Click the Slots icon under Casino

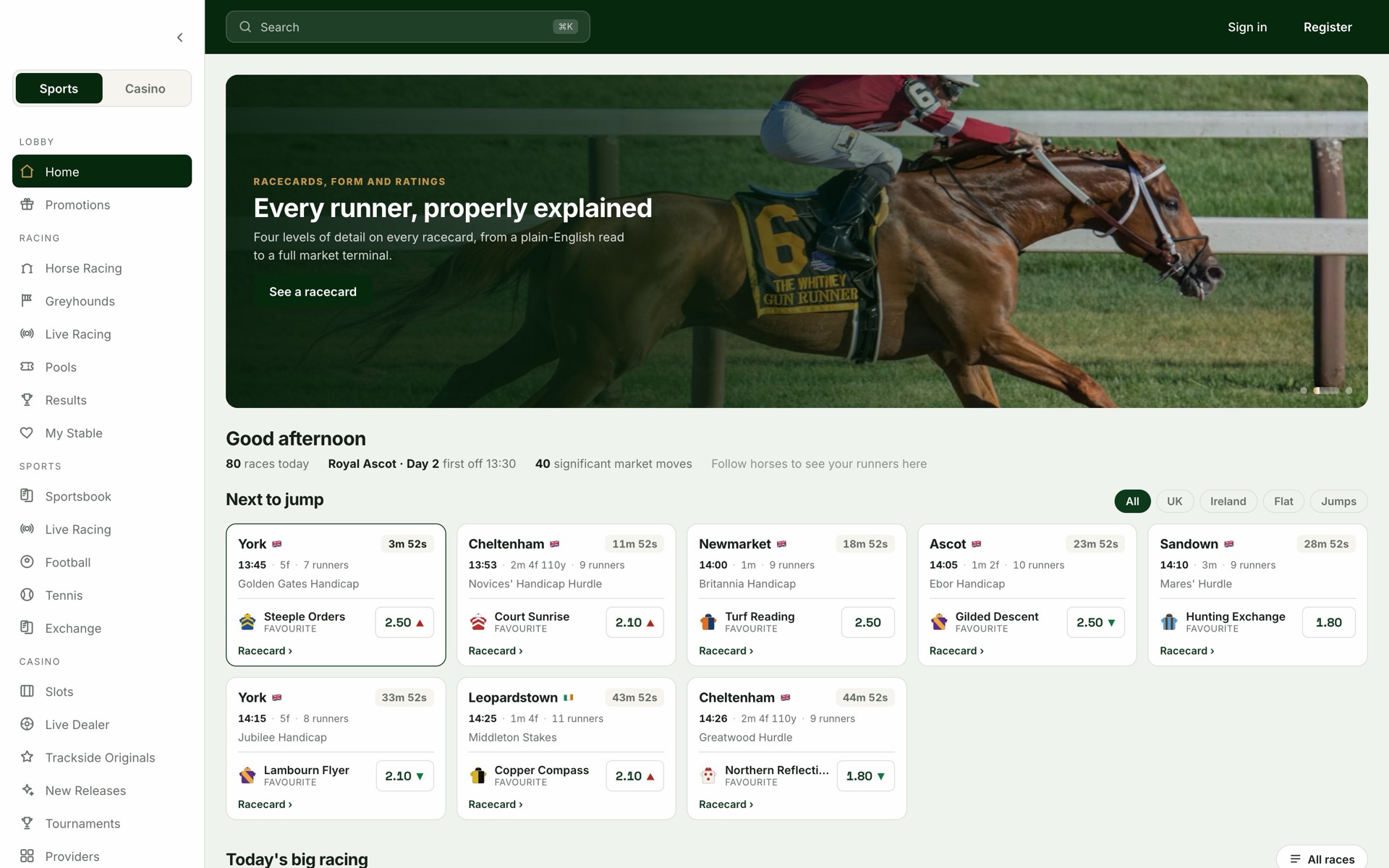click(x=27, y=692)
